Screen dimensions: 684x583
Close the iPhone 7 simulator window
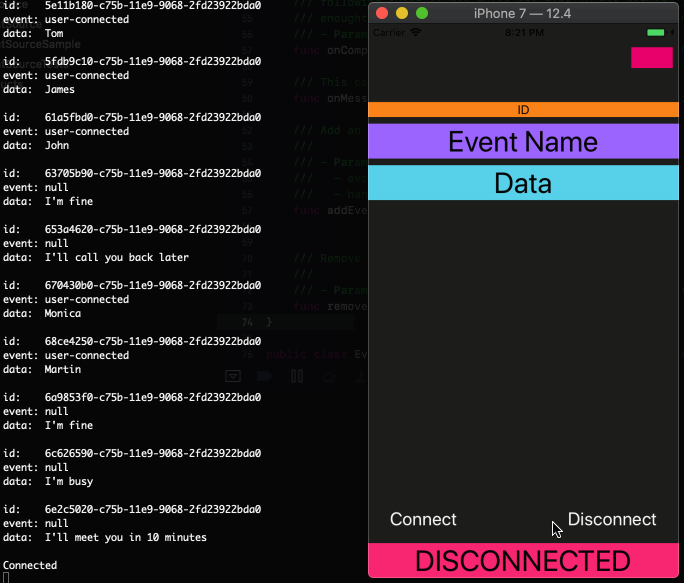382,14
